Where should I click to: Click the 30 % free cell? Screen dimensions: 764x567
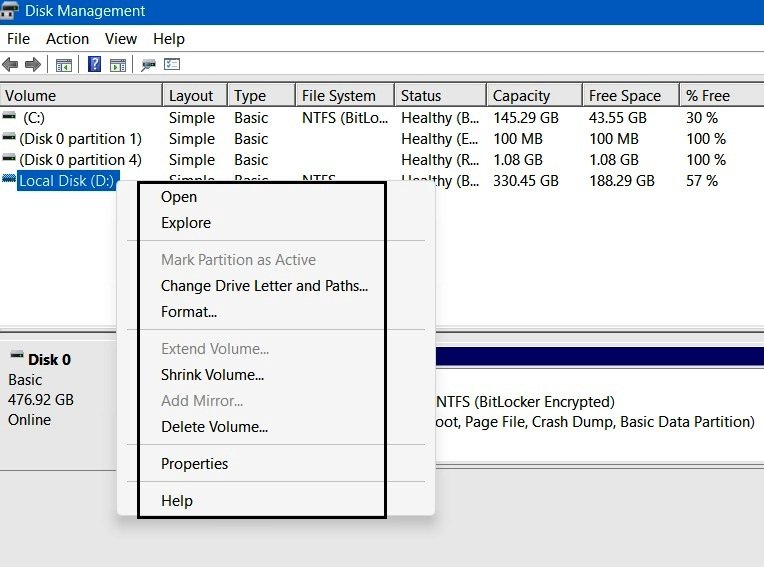[x=702, y=117]
